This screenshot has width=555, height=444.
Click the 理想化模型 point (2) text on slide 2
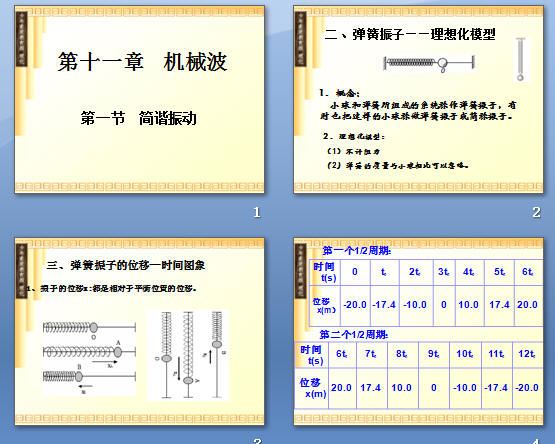click(x=398, y=165)
